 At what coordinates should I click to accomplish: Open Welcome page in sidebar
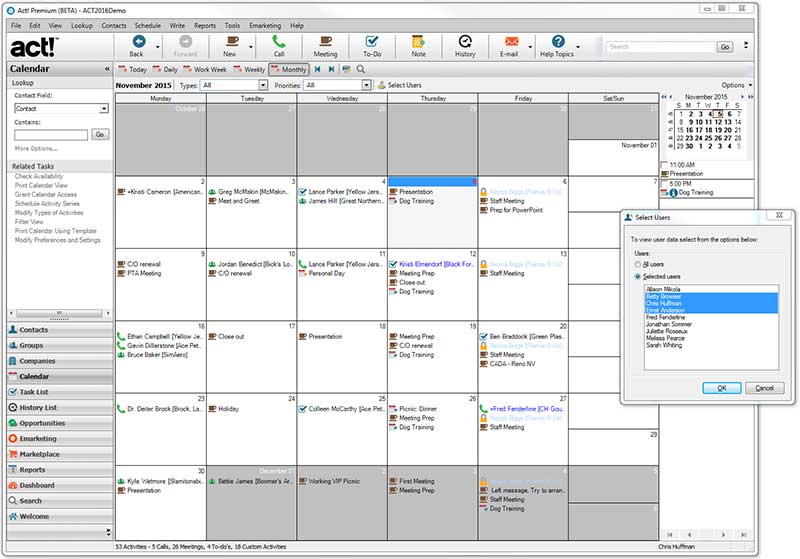(x=60, y=517)
